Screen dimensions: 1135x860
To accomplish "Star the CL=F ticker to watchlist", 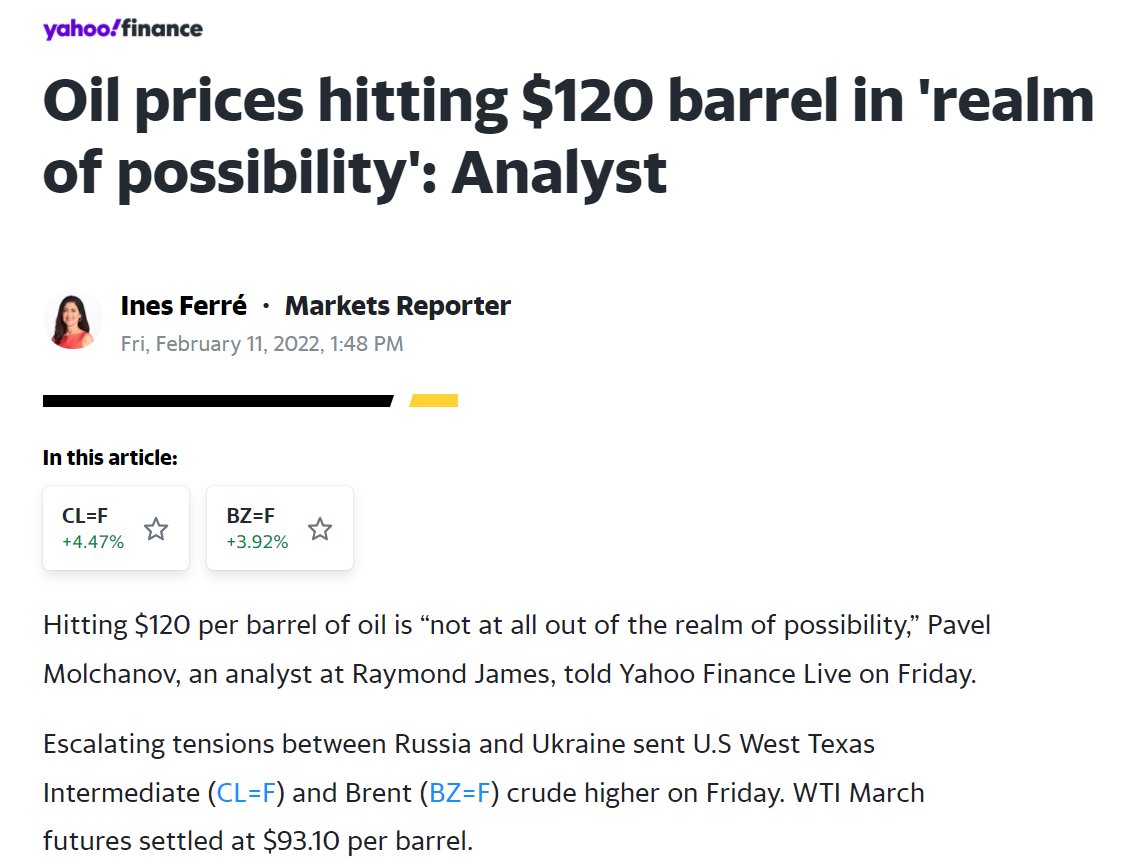I will click(156, 529).
